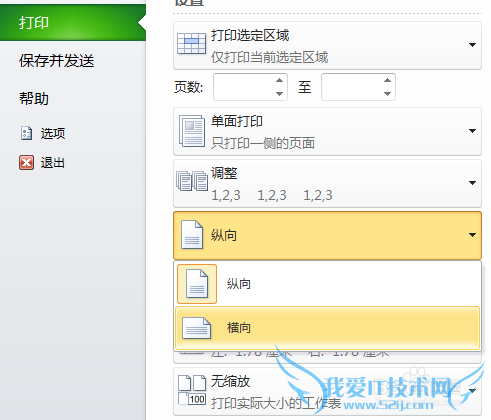Click the 横向 landscape option page icon

[x=197, y=328]
